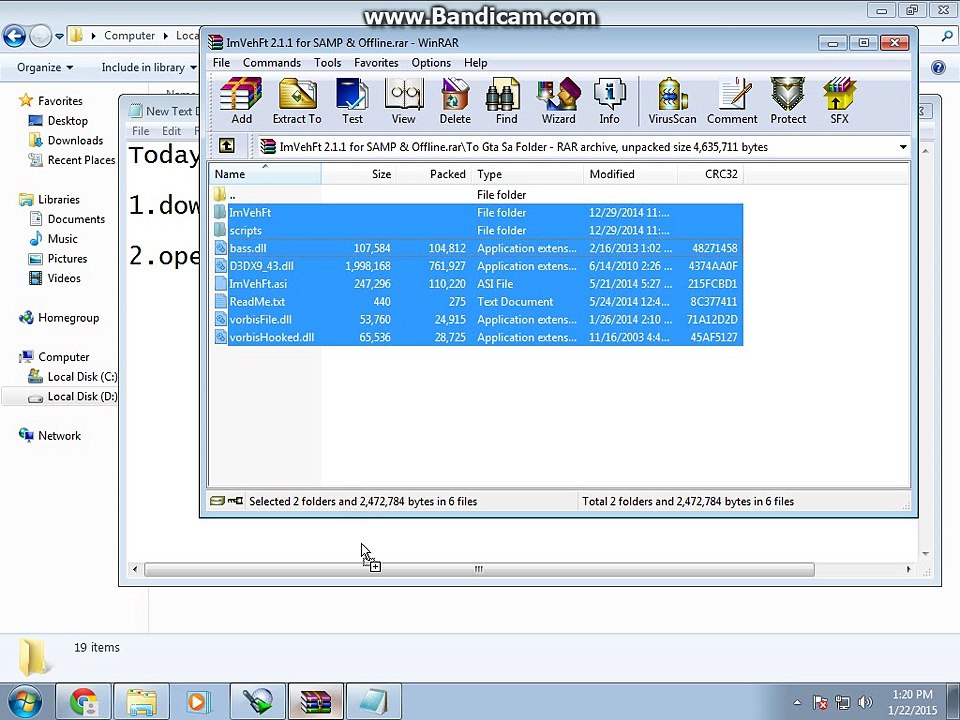Viewport: 960px width, 720px height.
Task: Open the Options menu
Action: click(431, 62)
